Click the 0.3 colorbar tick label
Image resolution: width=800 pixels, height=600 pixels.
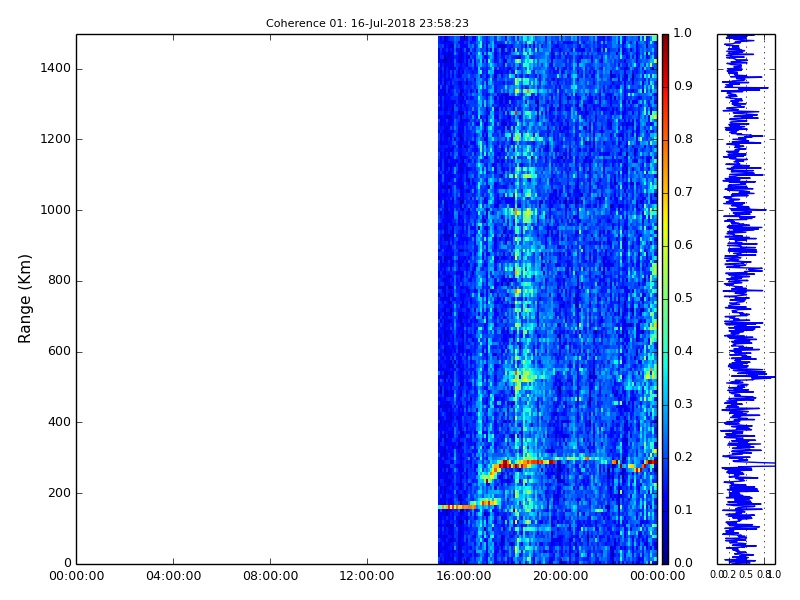click(682, 404)
